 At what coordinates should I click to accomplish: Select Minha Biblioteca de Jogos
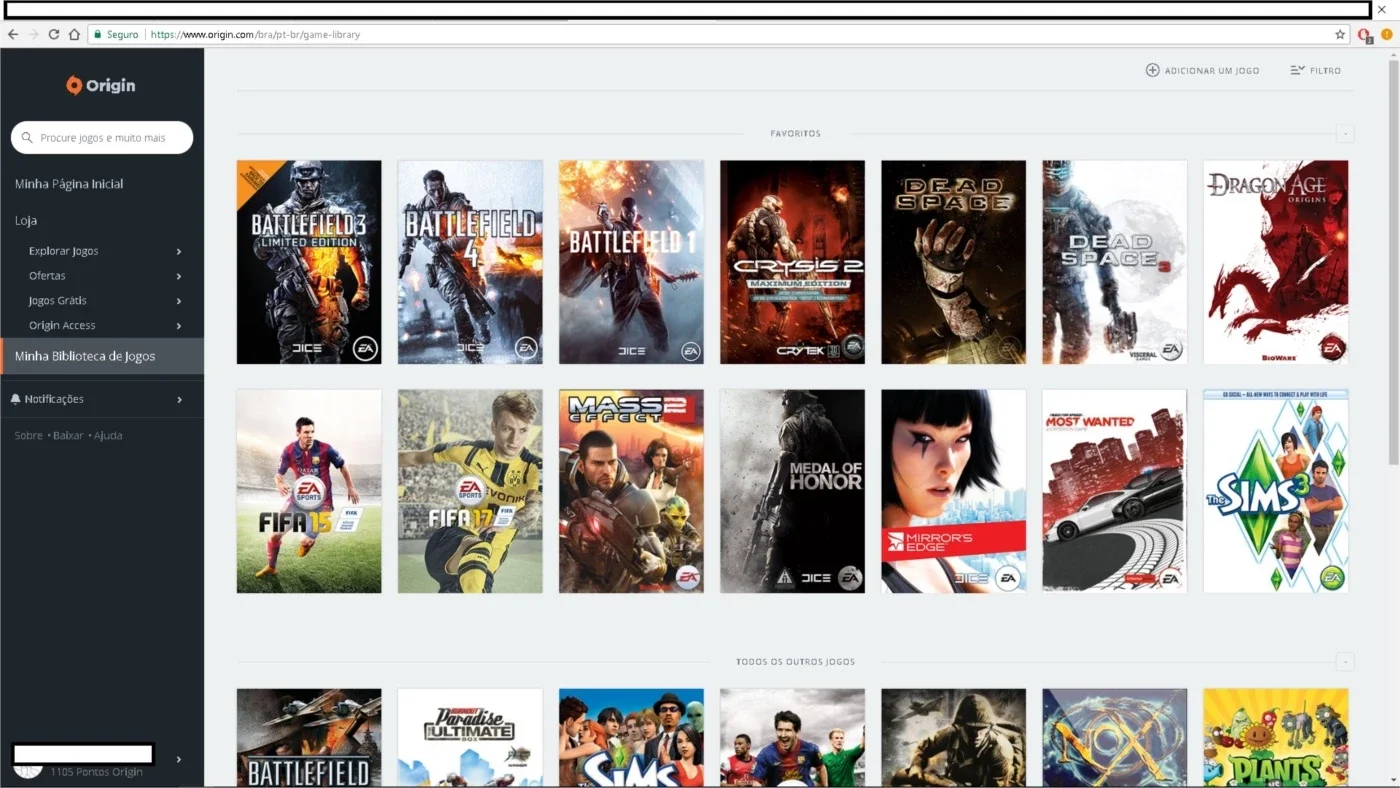click(x=102, y=356)
